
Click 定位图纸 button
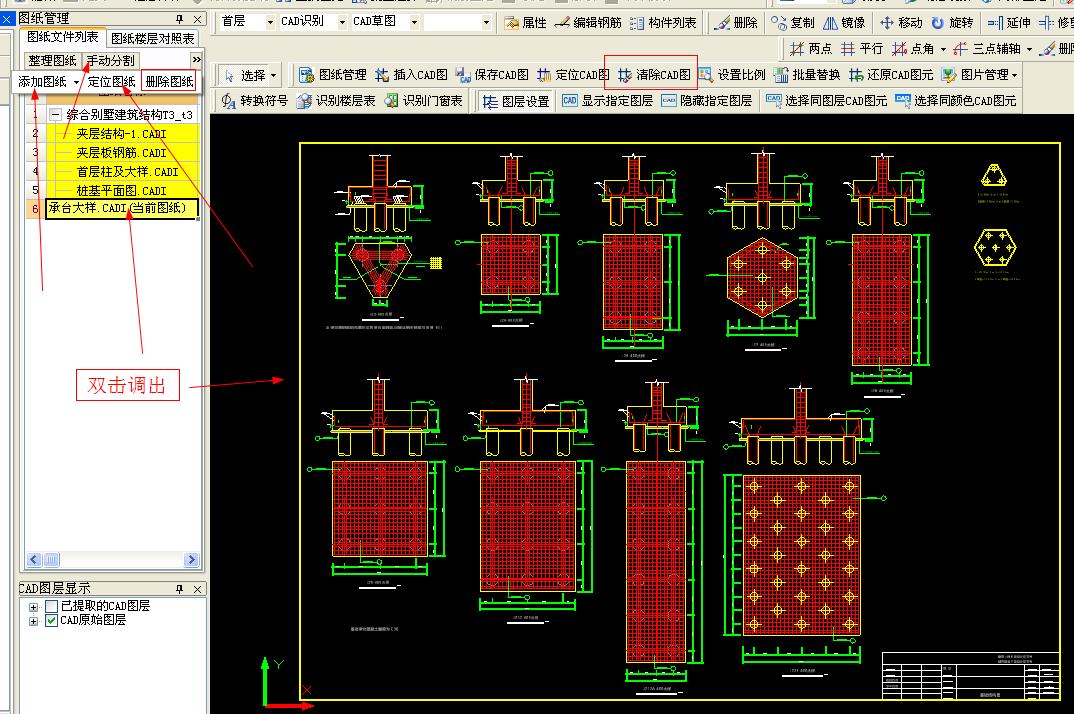(111, 82)
